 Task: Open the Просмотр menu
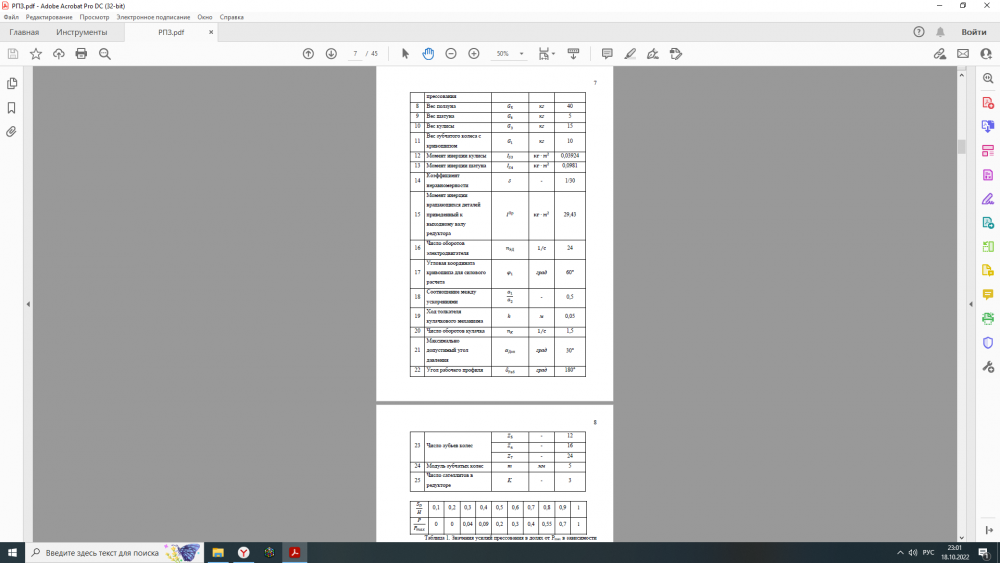pyautogui.click(x=94, y=17)
